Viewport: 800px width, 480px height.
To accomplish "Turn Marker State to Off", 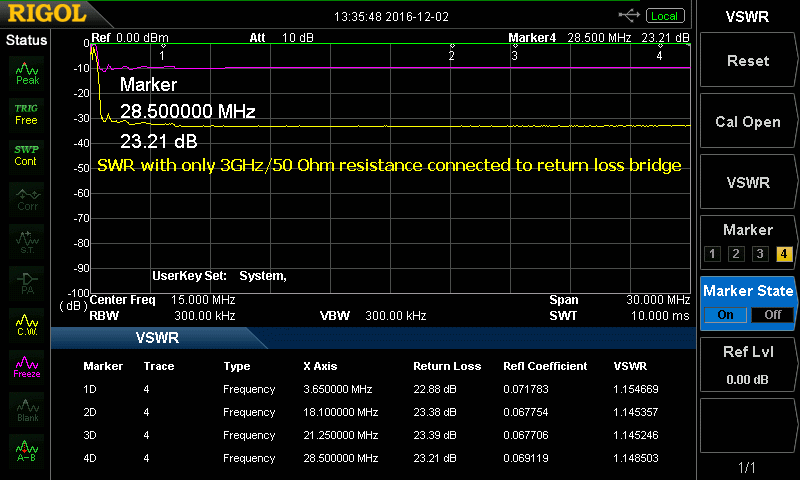I will [771, 314].
